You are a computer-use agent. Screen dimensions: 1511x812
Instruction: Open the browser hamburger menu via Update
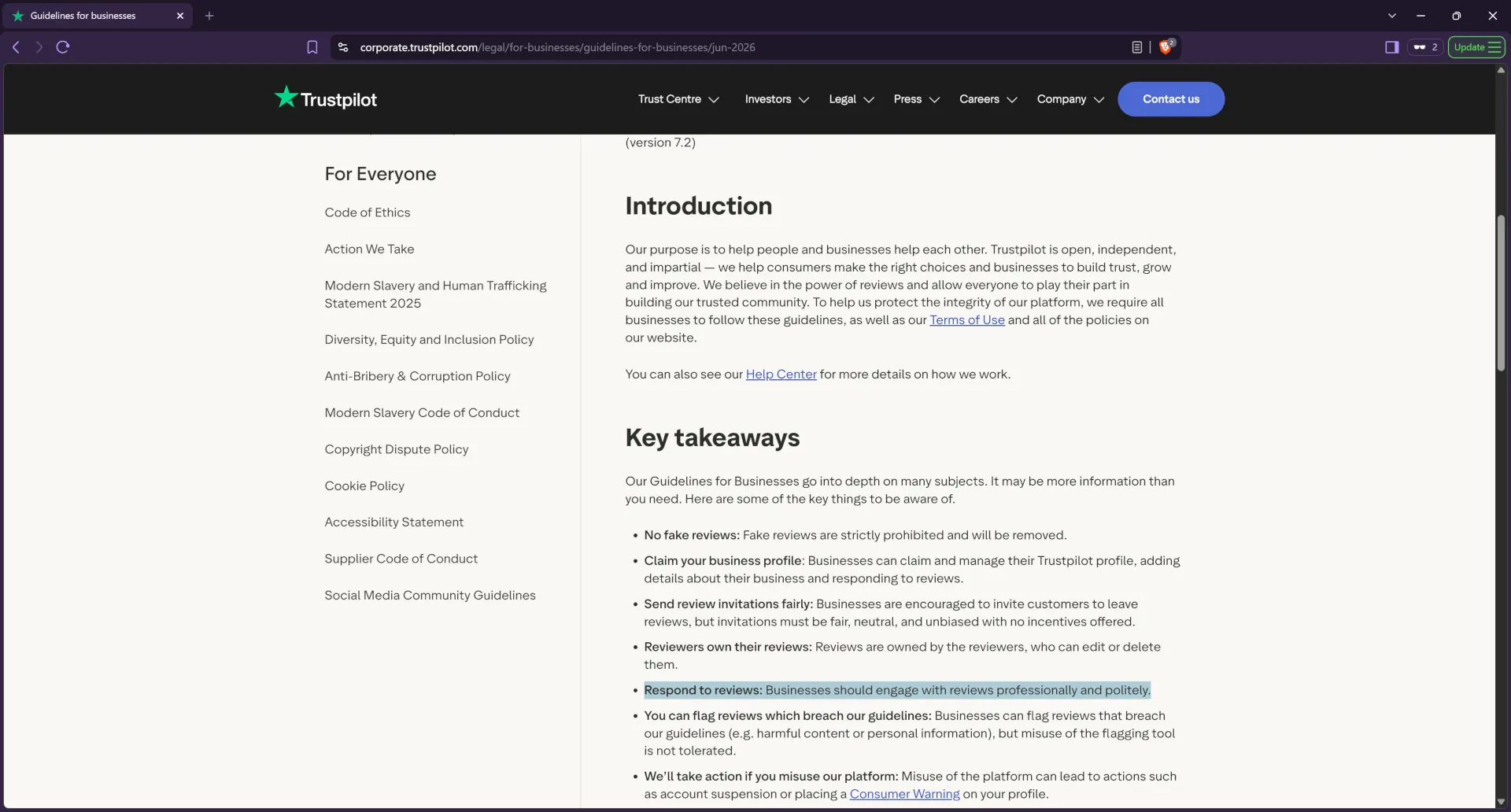click(x=1477, y=47)
